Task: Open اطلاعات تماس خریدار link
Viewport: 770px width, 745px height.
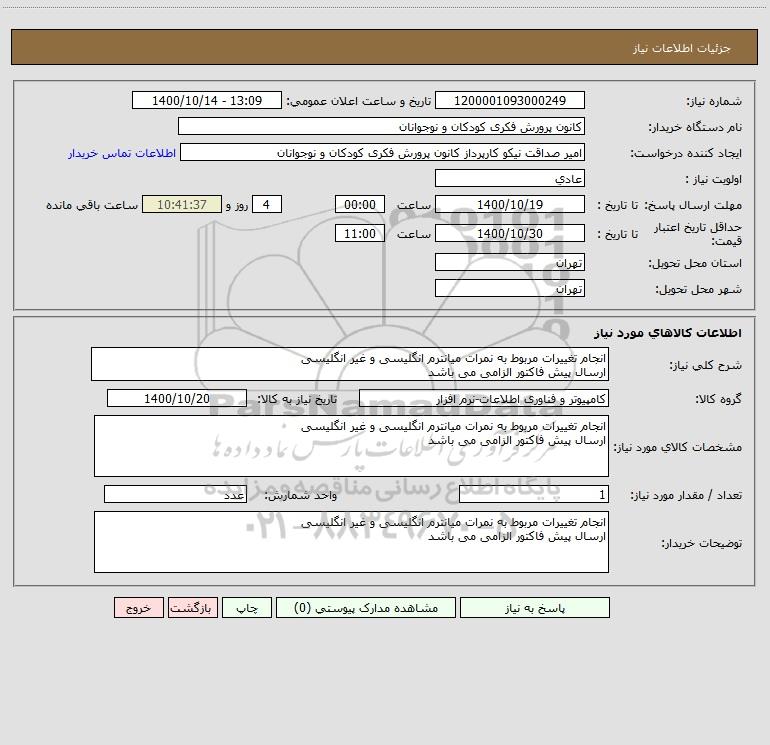Action: click(122, 153)
